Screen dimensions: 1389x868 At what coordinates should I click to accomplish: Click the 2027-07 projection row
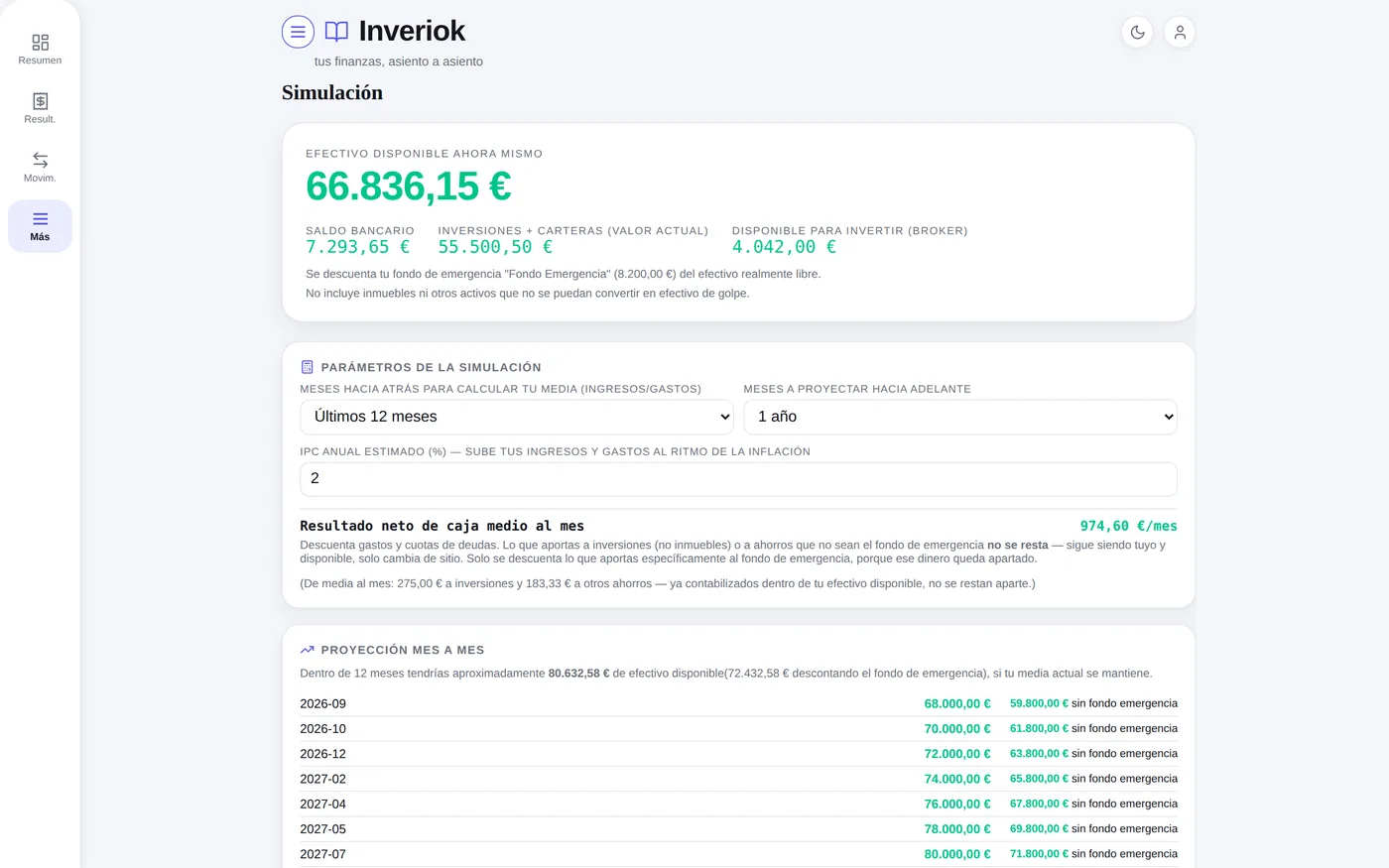click(738, 854)
